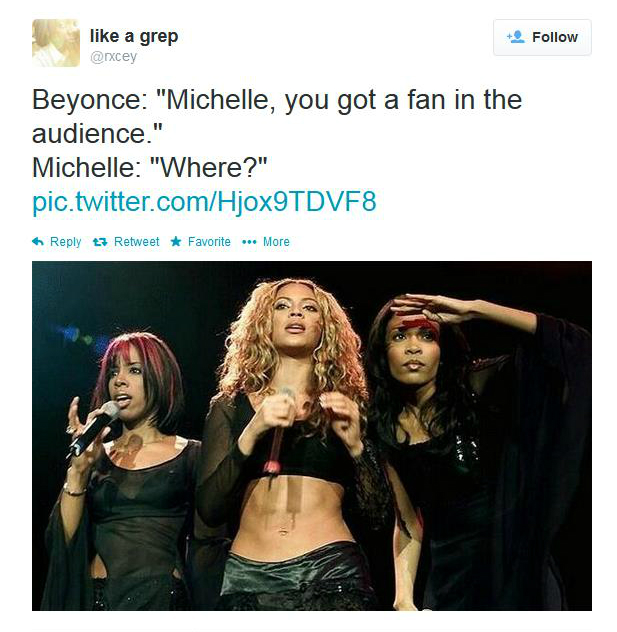Open the pic.twitter.com/Hjox9TDVF8 link
The image size is (617, 632).
pyautogui.click(x=204, y=202)
